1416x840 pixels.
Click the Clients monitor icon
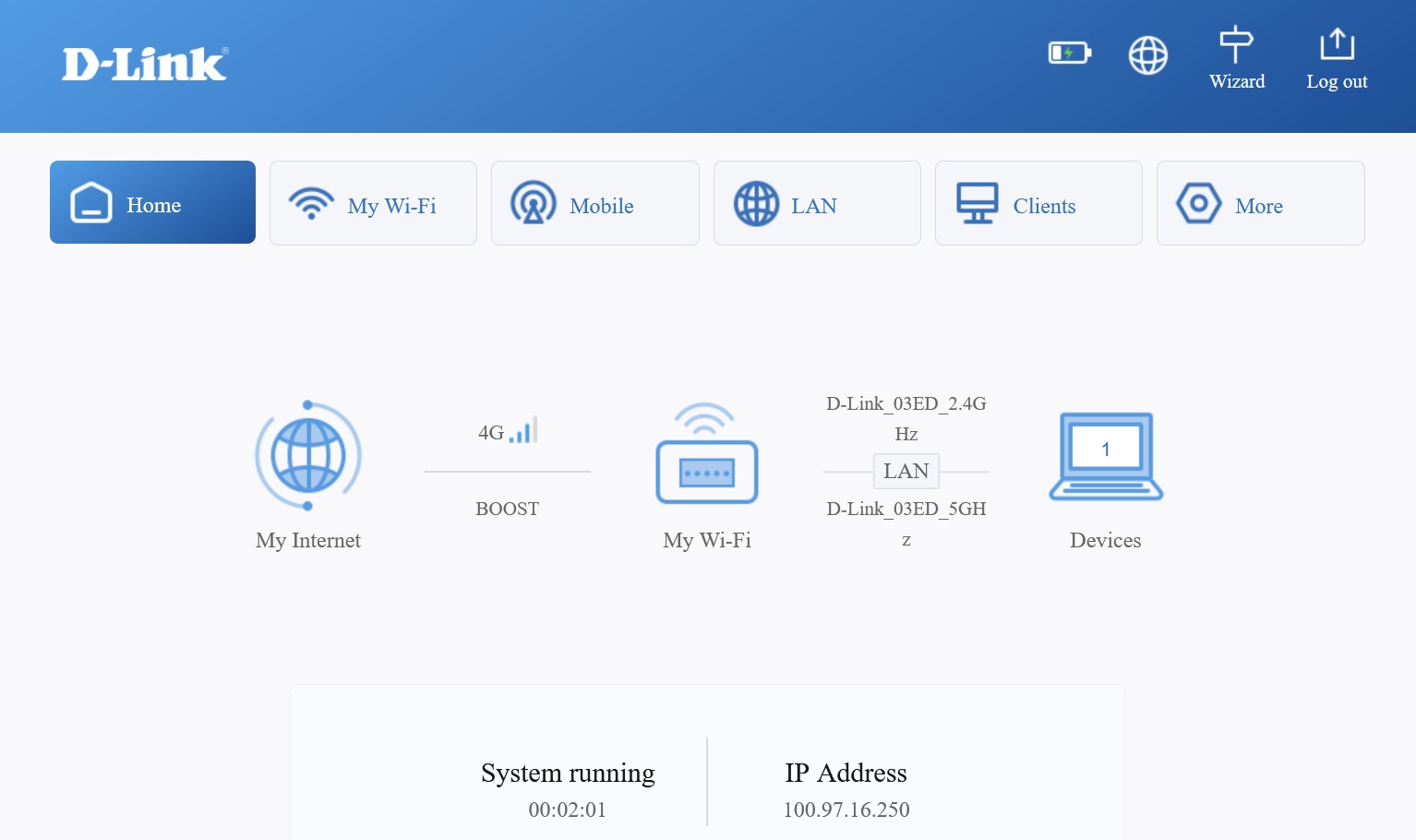point(978,202)
